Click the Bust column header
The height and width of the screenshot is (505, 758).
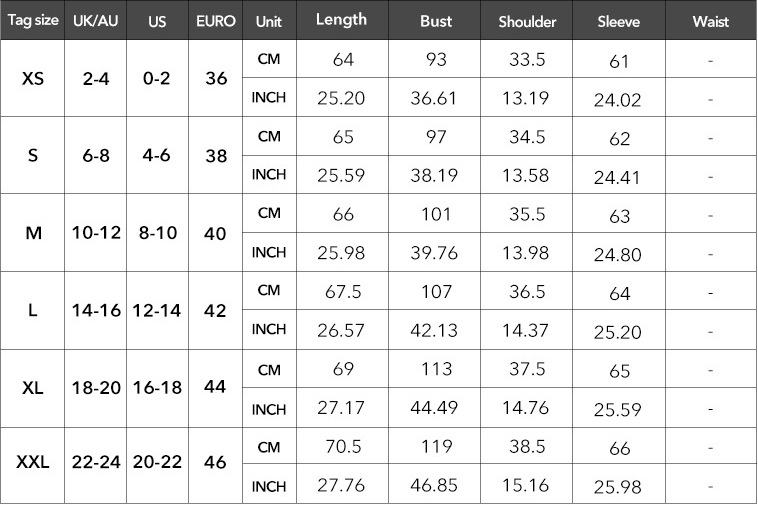[x=436, y=21]
